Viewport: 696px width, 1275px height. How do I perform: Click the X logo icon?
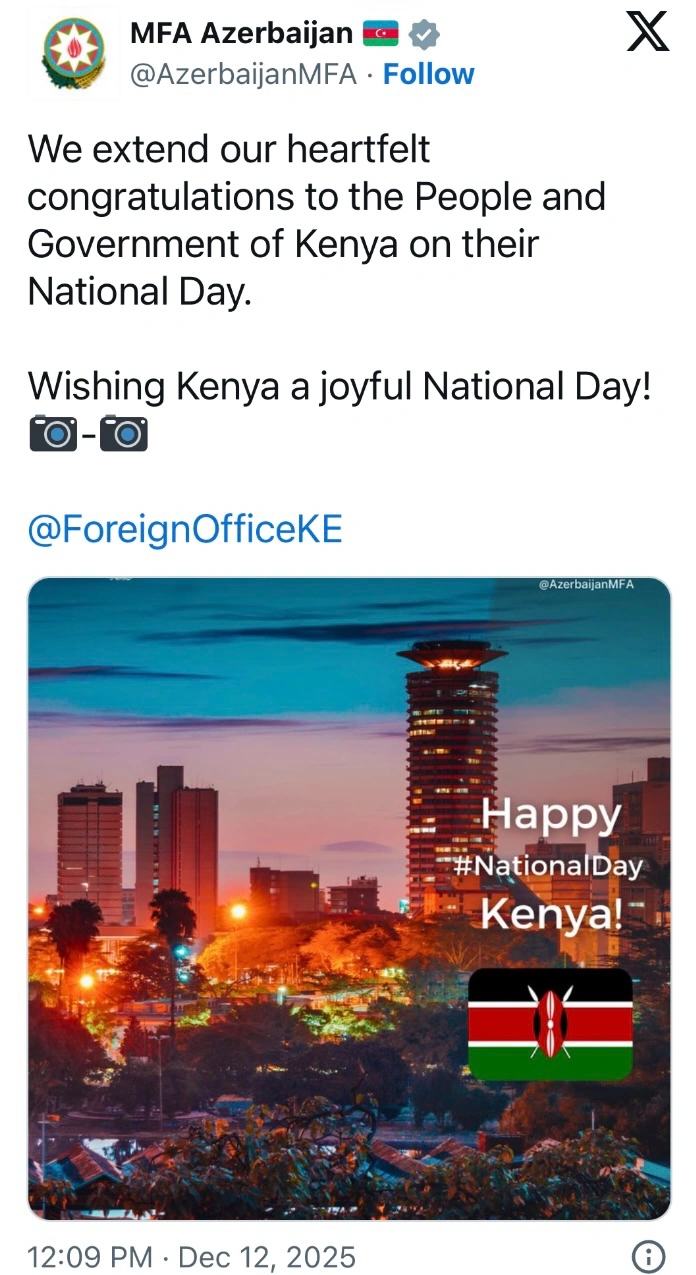pyautogui.click(x=647, y=33)
